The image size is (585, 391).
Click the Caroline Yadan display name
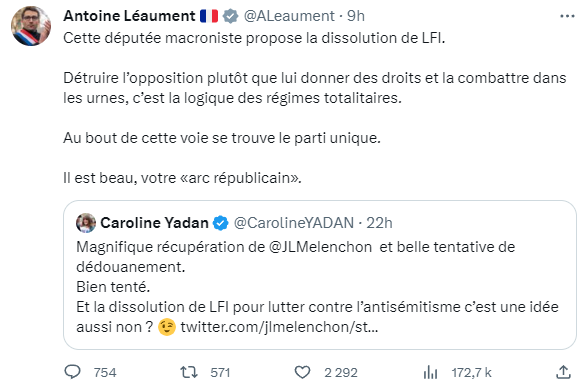154,223
